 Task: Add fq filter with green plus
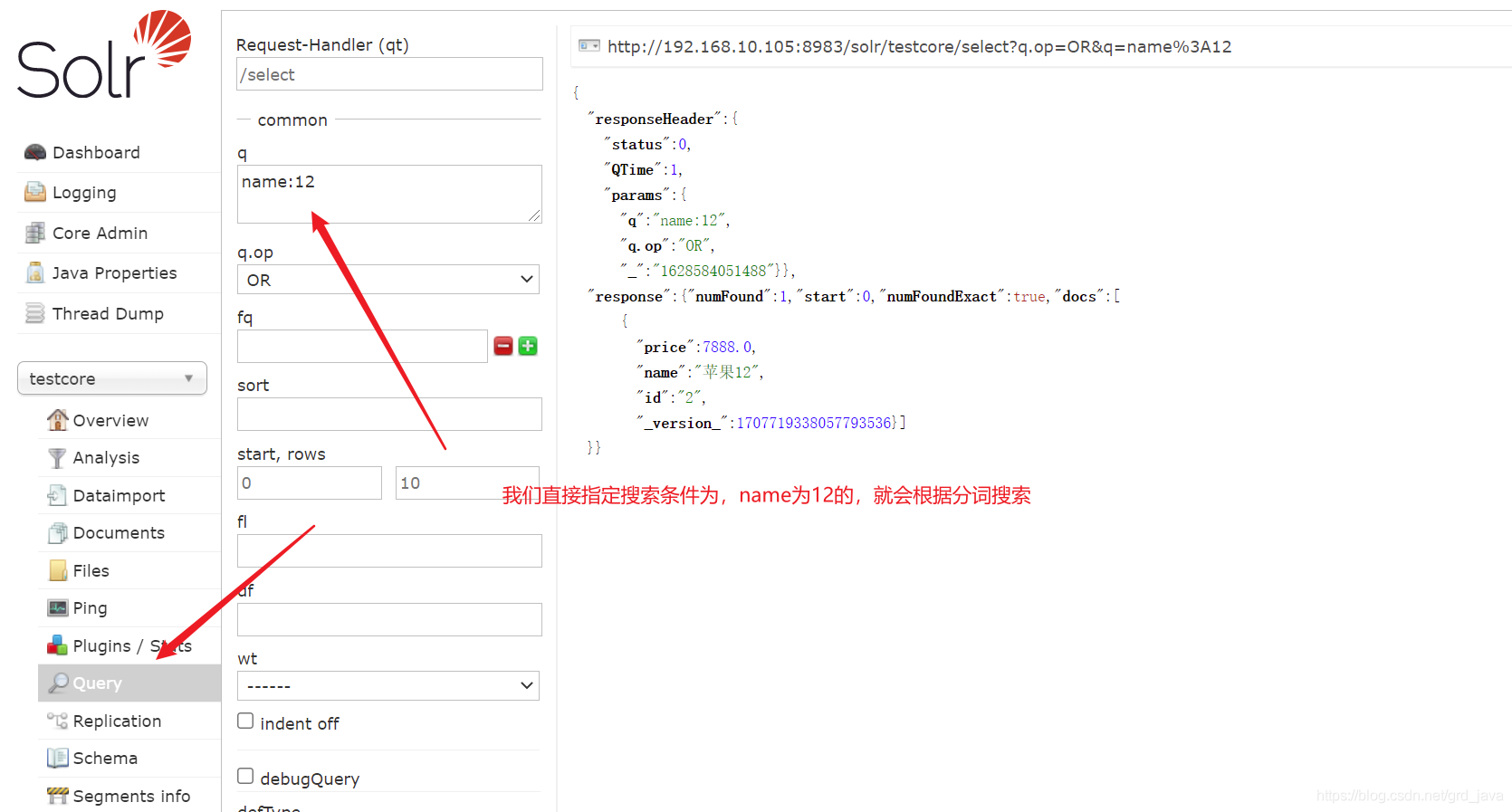coord(528,346)
